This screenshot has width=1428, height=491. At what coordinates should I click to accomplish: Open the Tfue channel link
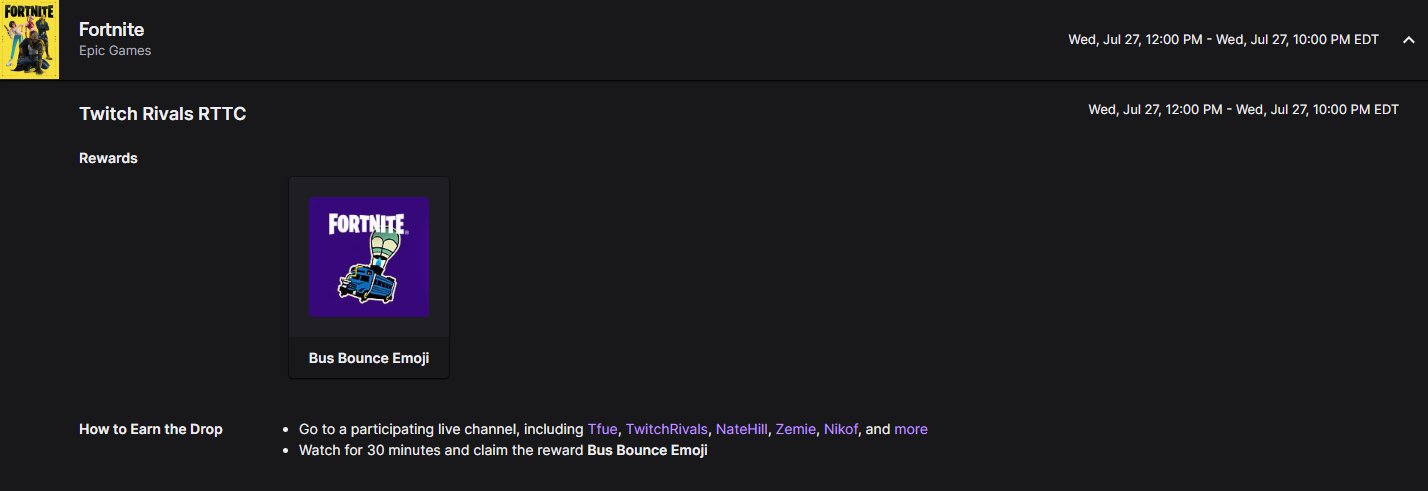[x=602, y=429]
